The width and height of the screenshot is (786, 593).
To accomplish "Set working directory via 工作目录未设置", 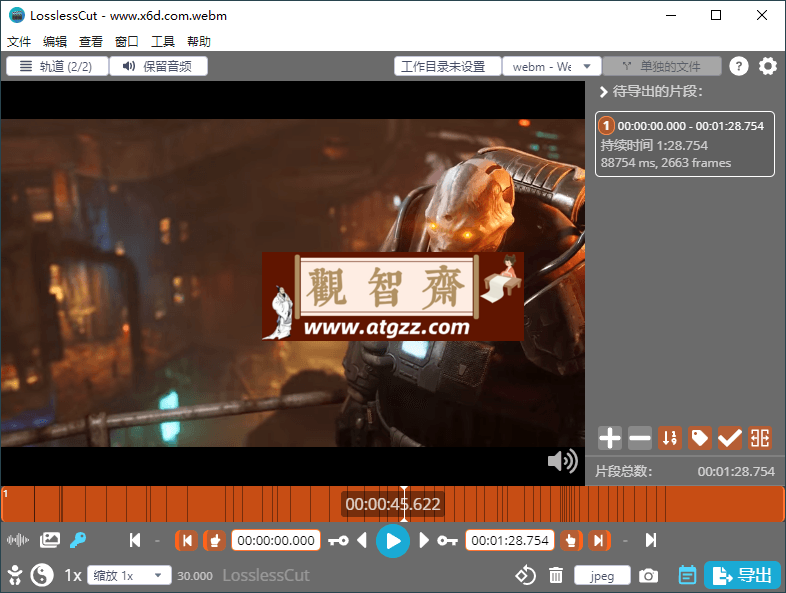I will tap(448, 66).
